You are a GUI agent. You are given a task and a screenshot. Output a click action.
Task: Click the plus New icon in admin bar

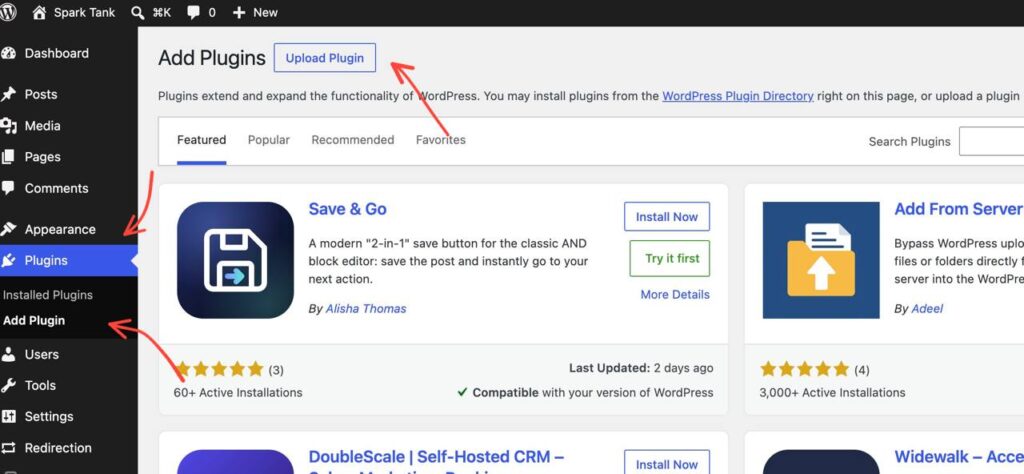pyautogui.click(x=238, y=12)
